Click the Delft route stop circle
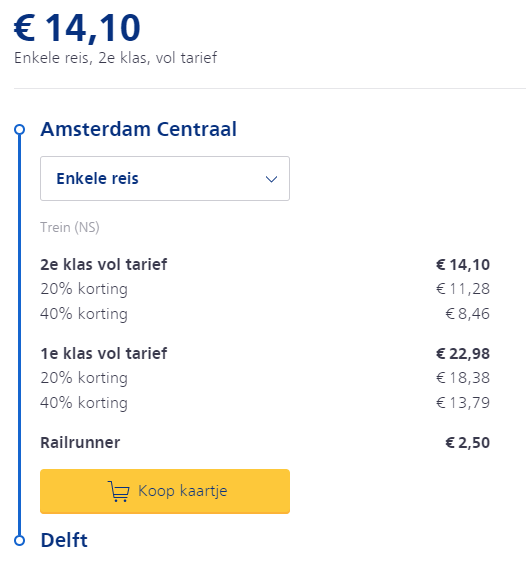 pyautogui.click(x=19, y=540)
